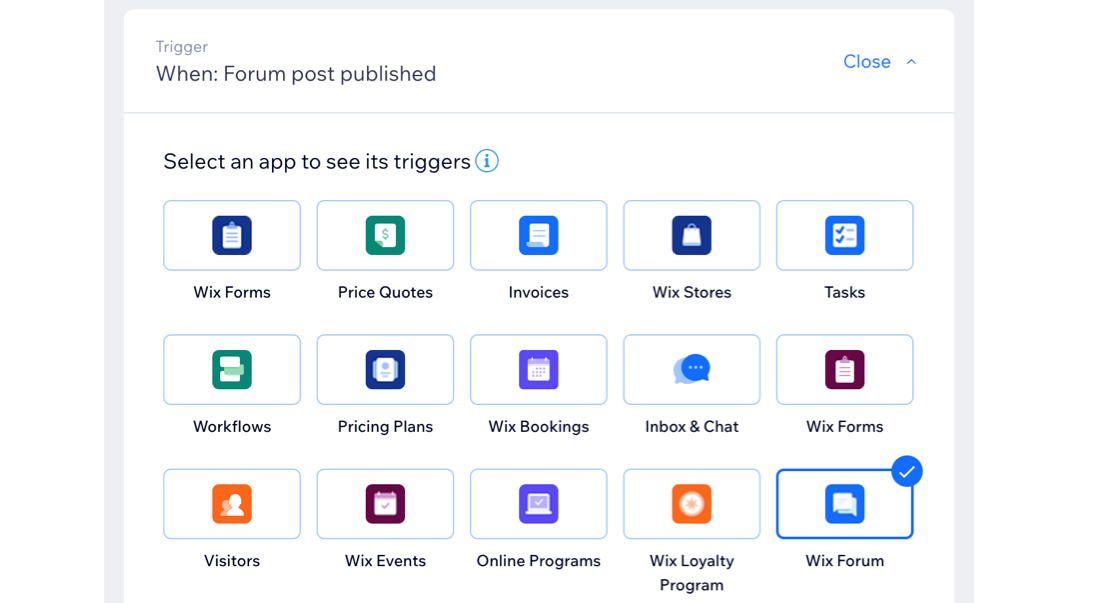This screenshot has width=1100, height=603.
Task: Choose the Visitors app icon
Action: tap(232, 504)
